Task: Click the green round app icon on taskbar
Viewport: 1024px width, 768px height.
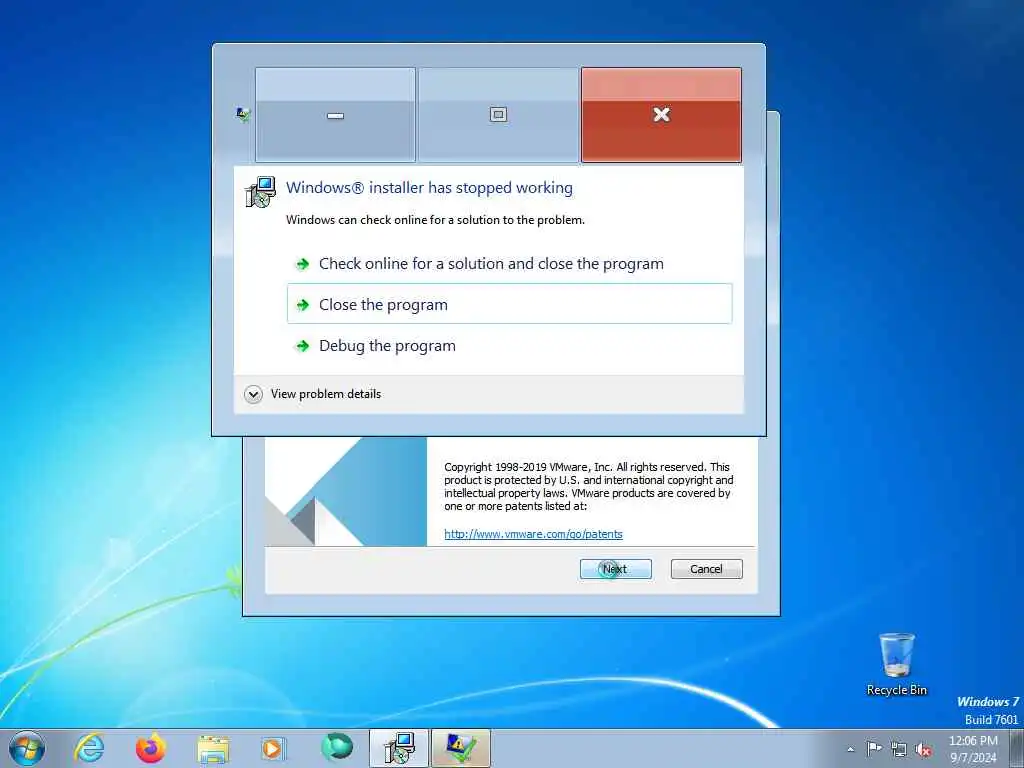Action: [337, 747]
